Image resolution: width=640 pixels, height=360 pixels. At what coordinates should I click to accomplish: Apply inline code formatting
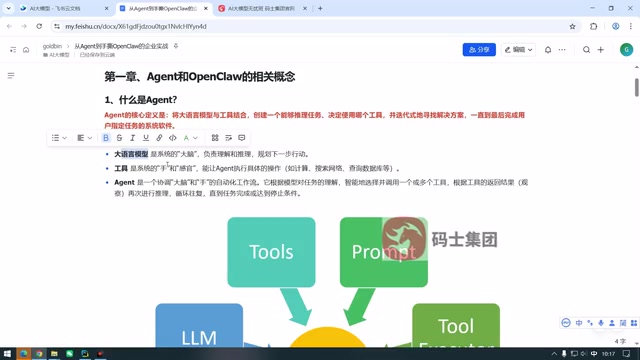click(173, 138)
